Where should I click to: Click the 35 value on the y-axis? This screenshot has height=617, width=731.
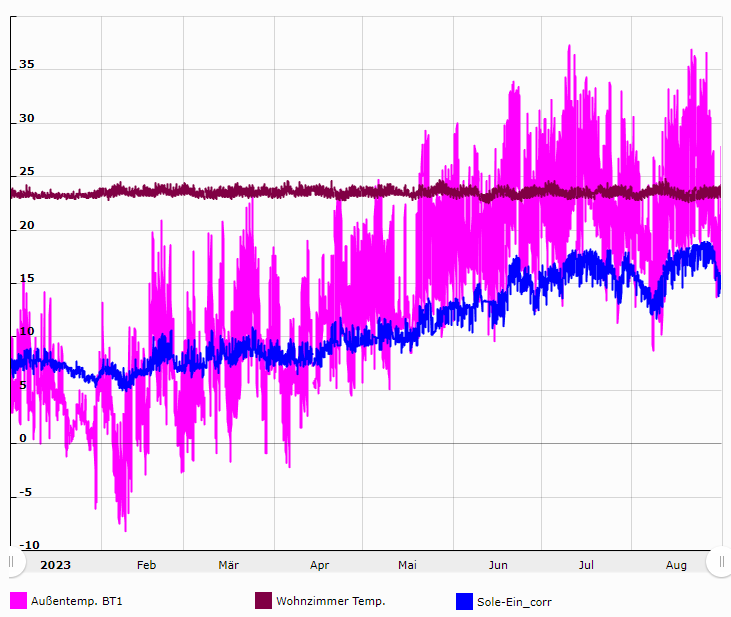27,64
